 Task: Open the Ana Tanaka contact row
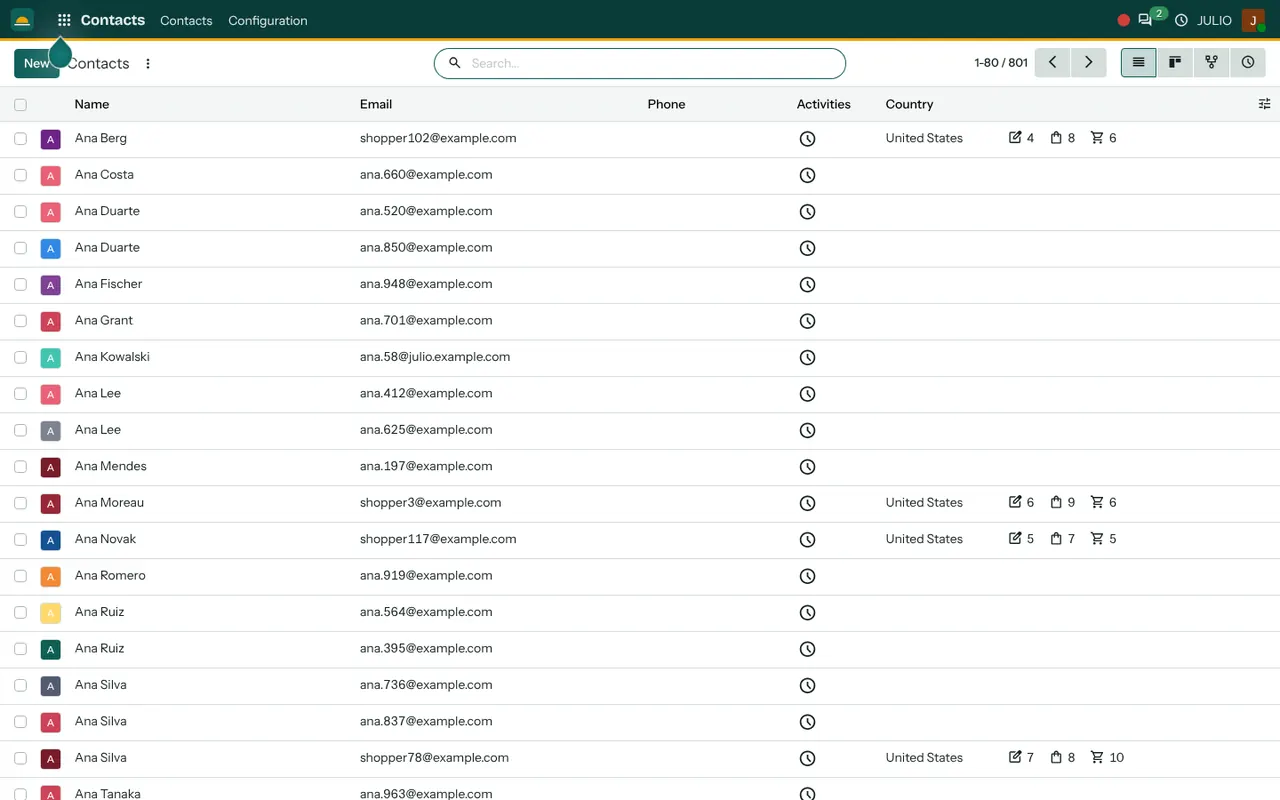640,789
